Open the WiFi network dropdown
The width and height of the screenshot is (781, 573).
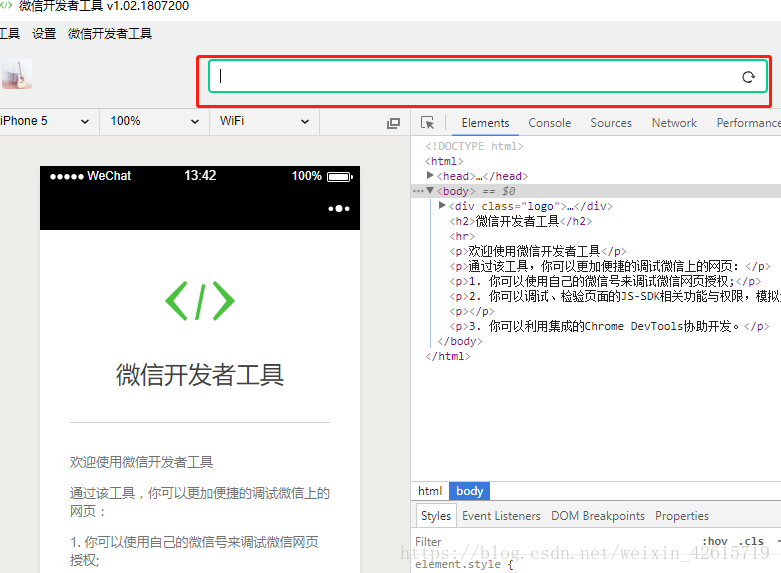point(264,121)
